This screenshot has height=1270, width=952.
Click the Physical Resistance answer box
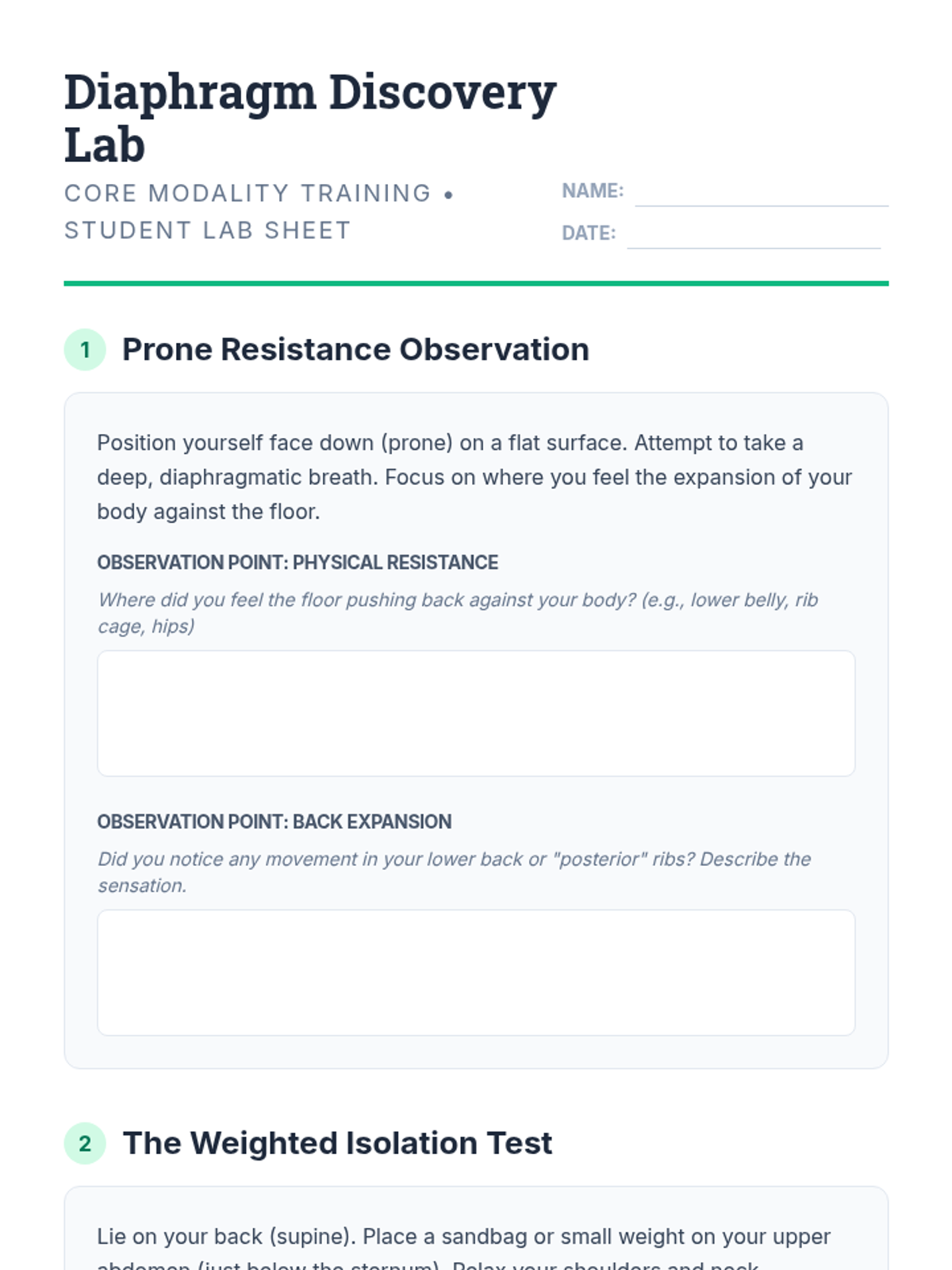pyautogui.click(x=476, y=713)
